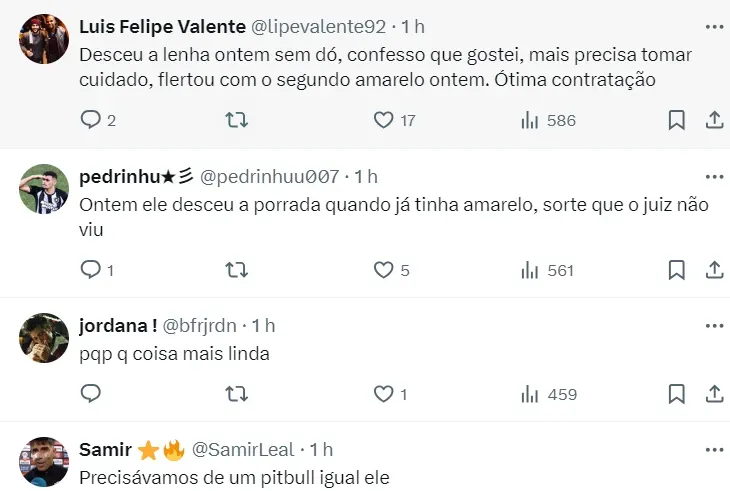Open Samir's profile avatar picture

pyautogui.click(x=44, y=461)
